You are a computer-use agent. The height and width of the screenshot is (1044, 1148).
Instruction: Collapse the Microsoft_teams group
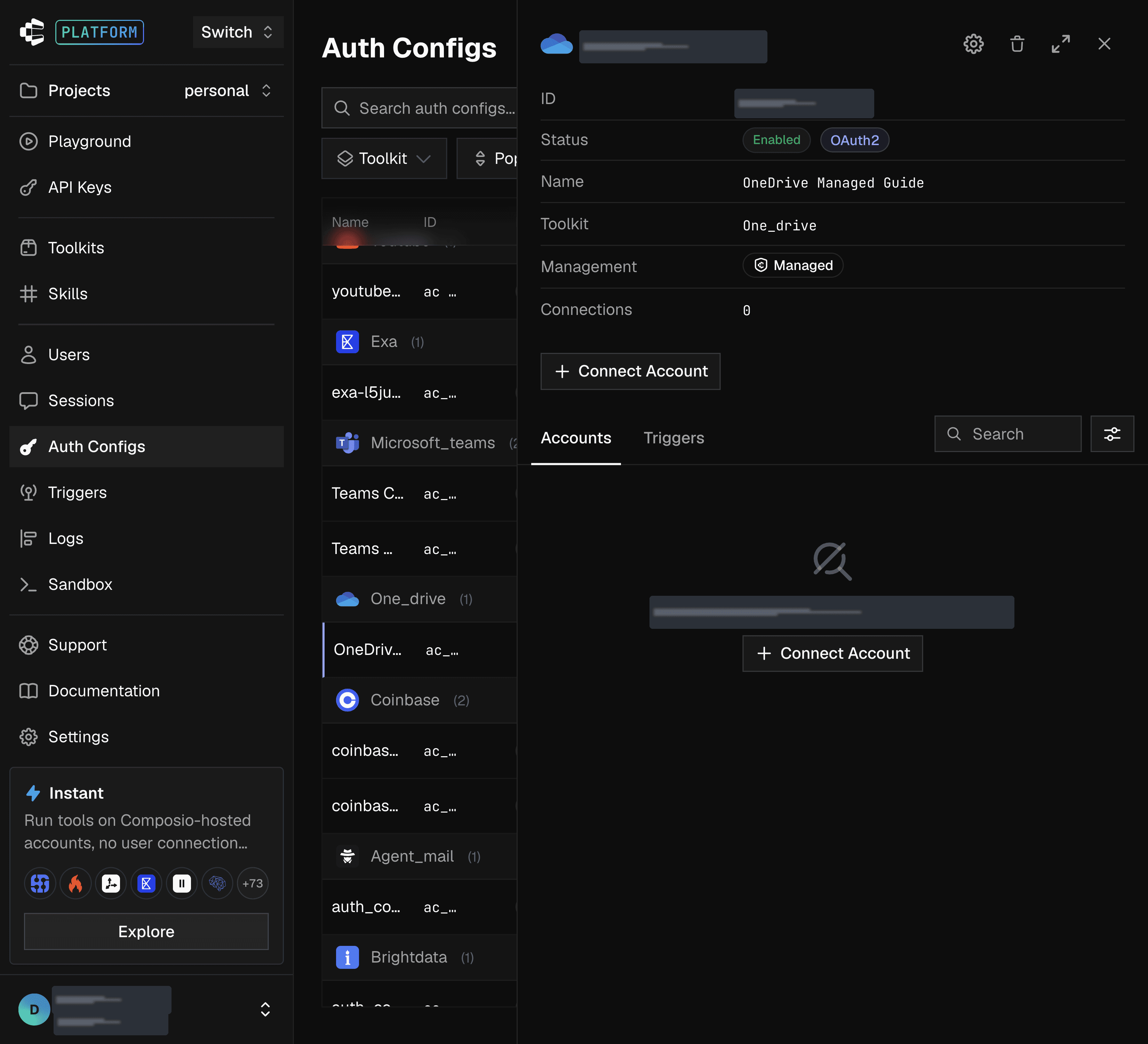click(x=420, y=443)
